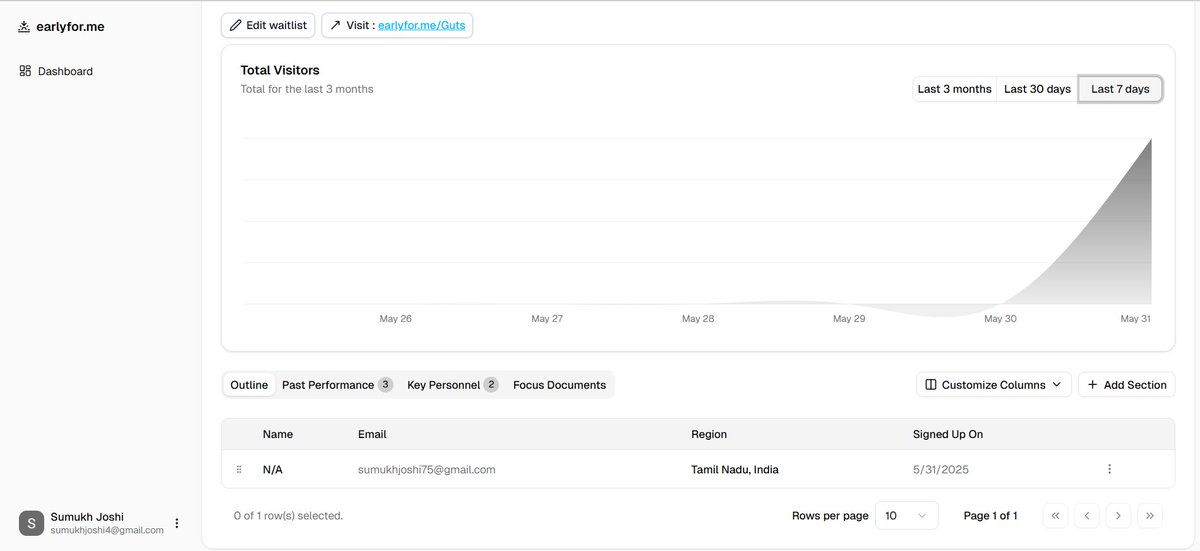Click the arrow icon beside Visit
The height and width of the screenshot is (551, 1200).
point(335,25)
